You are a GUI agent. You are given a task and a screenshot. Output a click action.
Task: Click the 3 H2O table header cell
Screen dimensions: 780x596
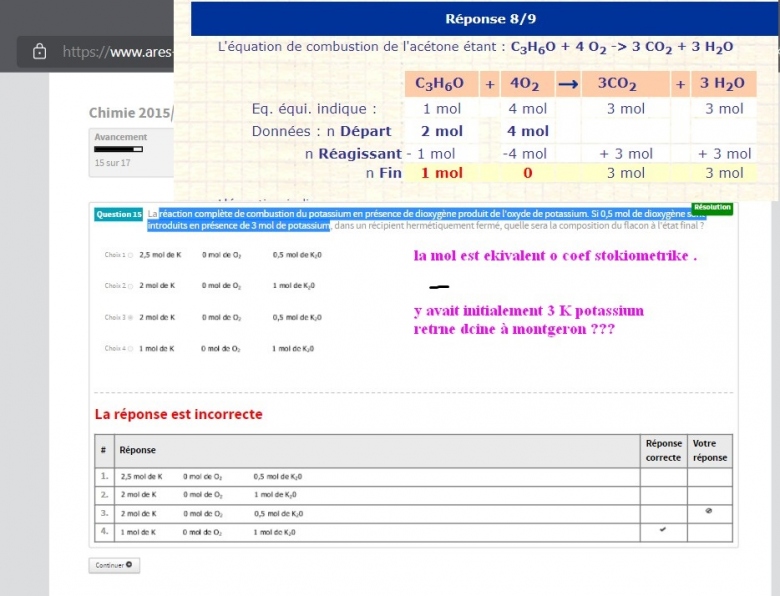(723, 84)
